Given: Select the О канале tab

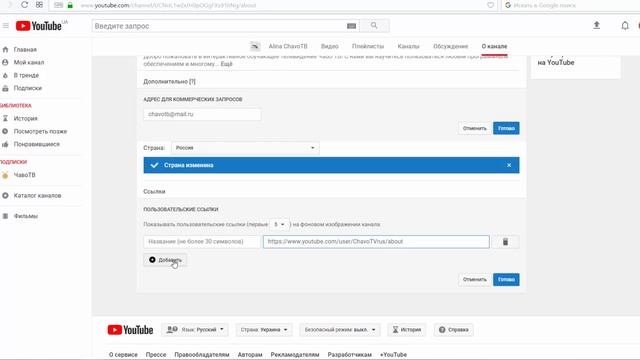Looking at the screenshot, I should pos(494,46).
